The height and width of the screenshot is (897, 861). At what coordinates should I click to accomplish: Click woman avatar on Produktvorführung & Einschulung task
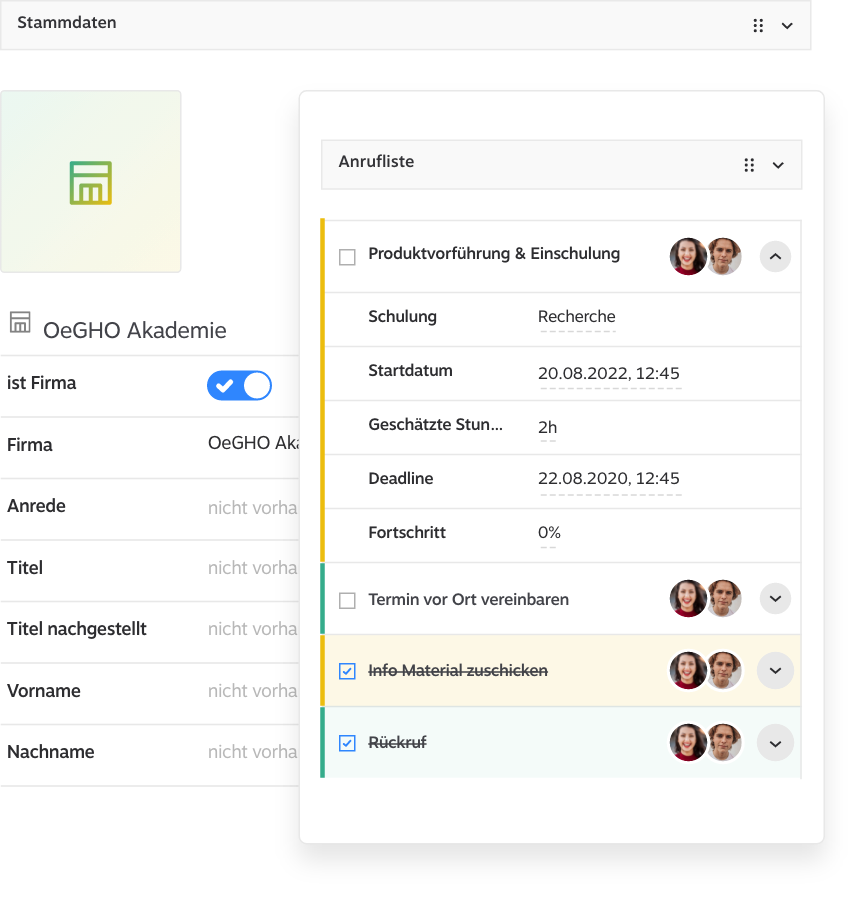688,256
